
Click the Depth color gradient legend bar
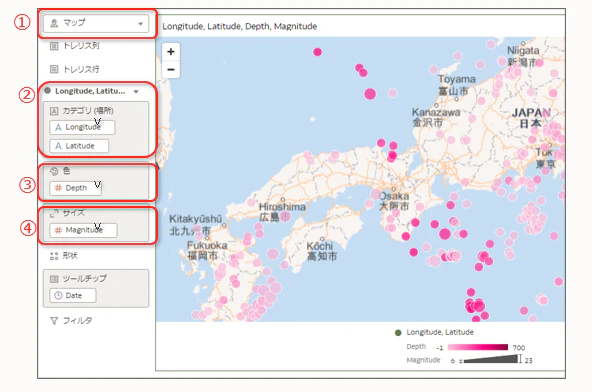[x=478, y=347]
